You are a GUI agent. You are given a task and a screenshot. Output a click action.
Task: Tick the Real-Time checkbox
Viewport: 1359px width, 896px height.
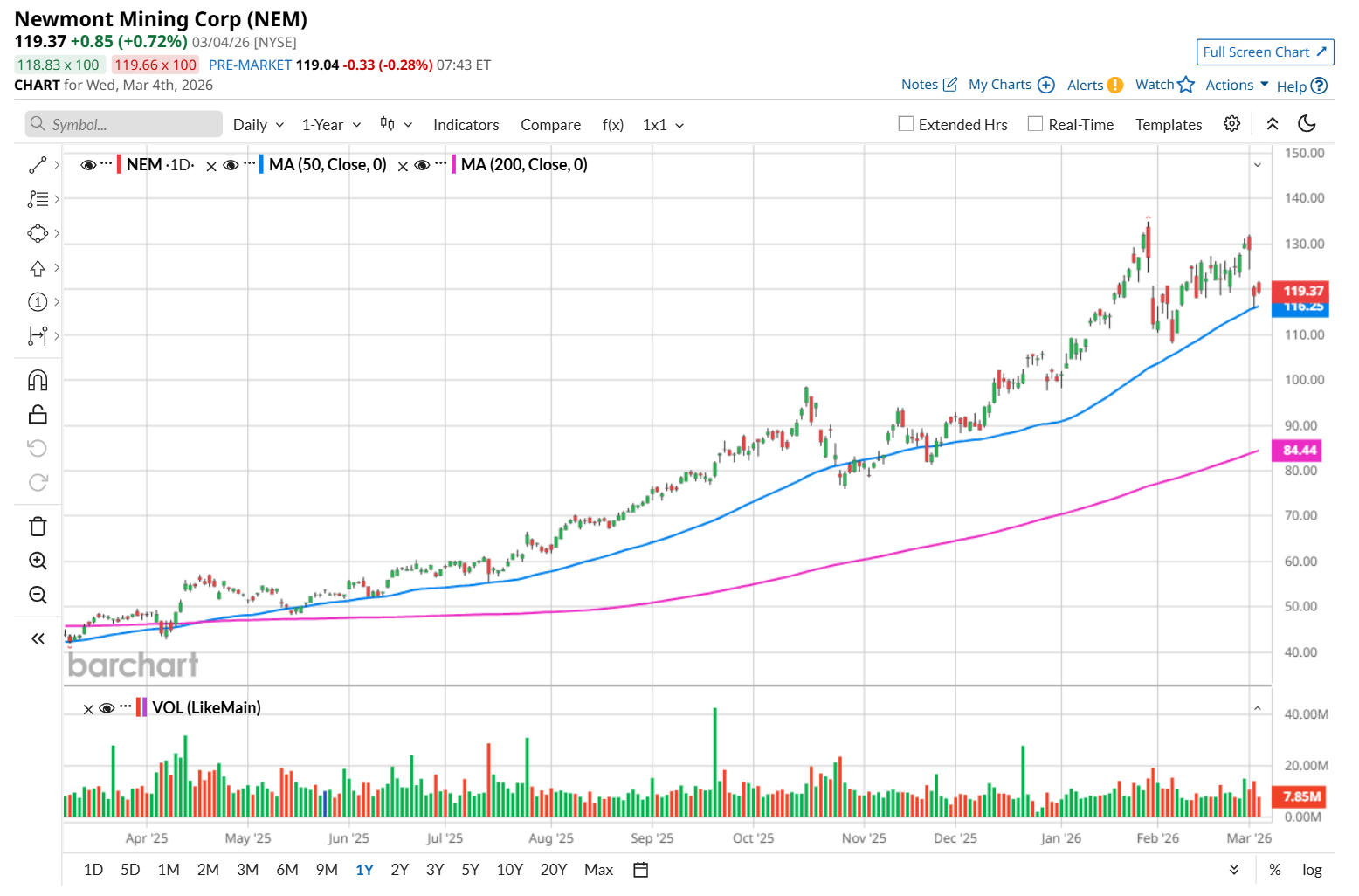(1035, 124)
